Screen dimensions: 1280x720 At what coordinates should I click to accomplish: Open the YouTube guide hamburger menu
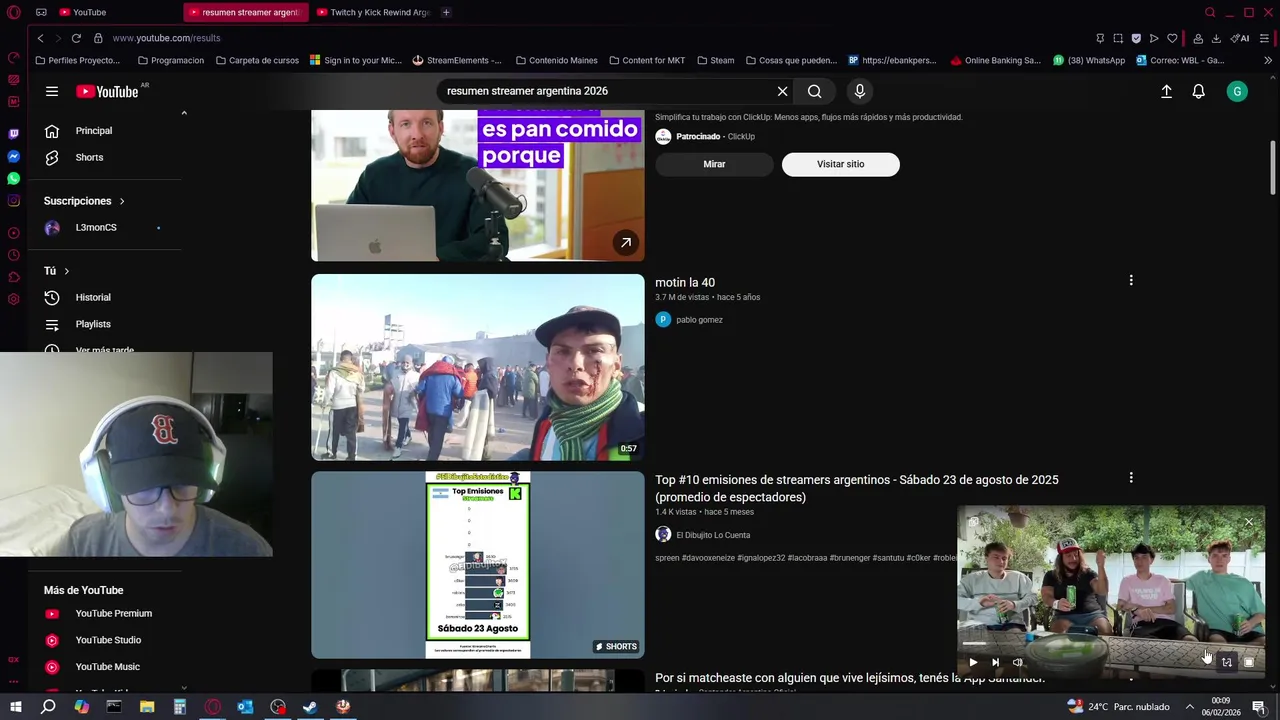tap(52, 91)
